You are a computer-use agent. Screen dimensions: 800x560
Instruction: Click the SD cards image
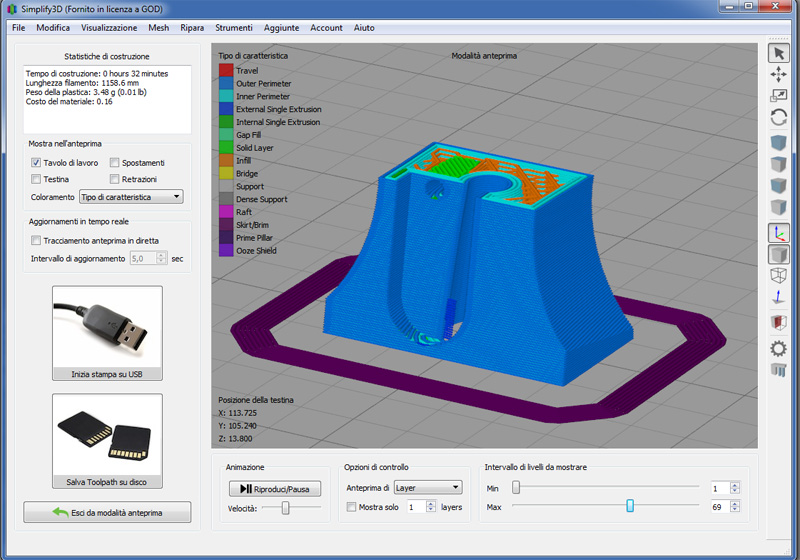click(107, 435)
